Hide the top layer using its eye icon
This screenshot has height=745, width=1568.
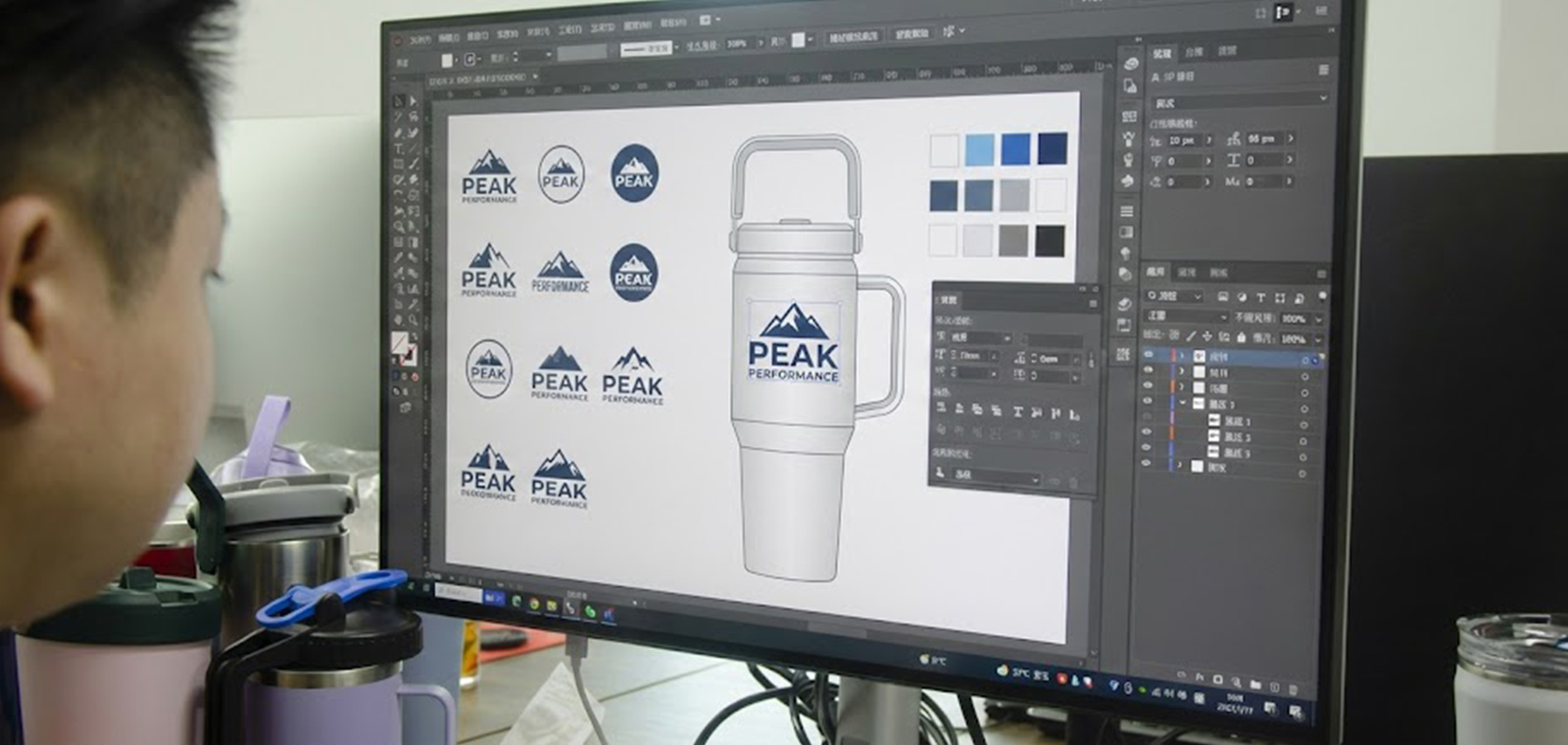(x=1149, y=356)
